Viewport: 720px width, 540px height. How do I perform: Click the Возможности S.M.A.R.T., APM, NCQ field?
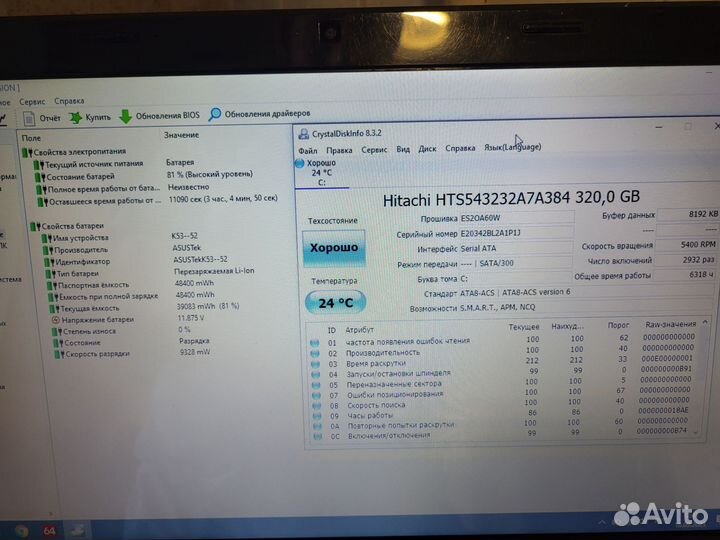click(587, 308)
